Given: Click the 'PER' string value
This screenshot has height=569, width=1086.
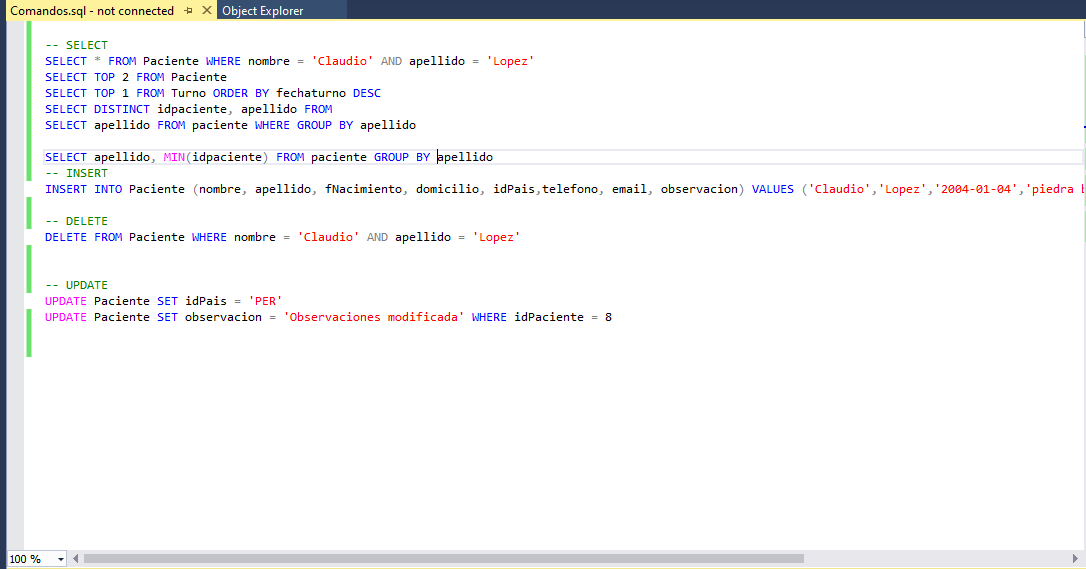Looking at the screenshot, I should click(265, 301).
